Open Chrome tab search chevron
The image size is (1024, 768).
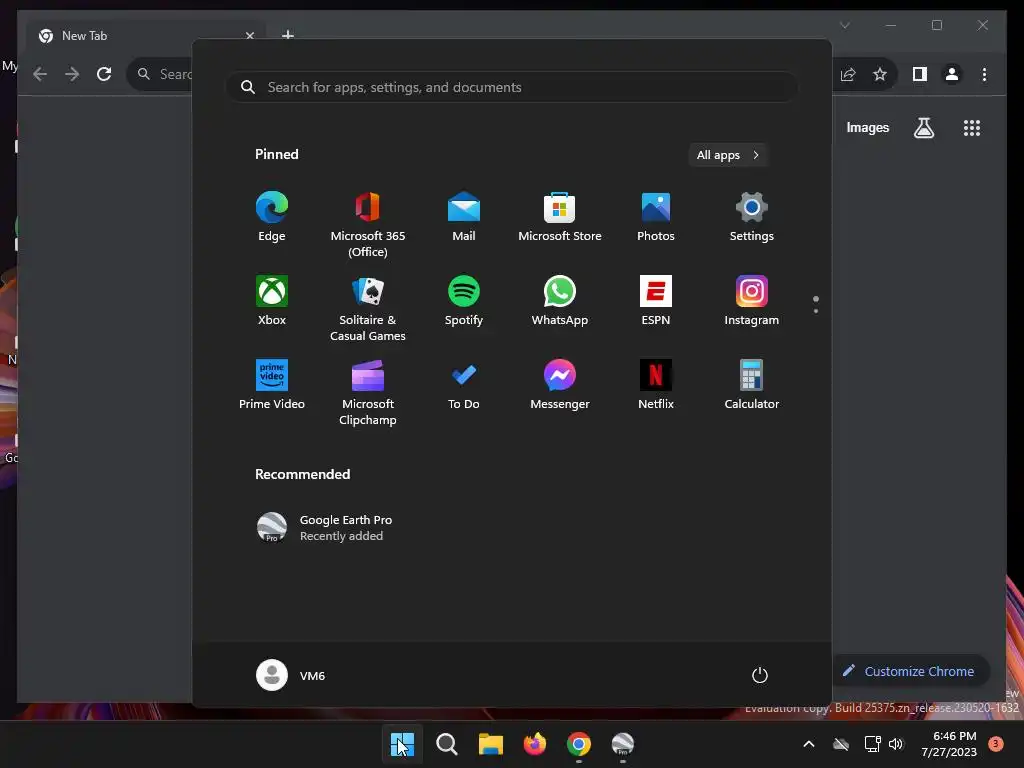pos(844,25)
